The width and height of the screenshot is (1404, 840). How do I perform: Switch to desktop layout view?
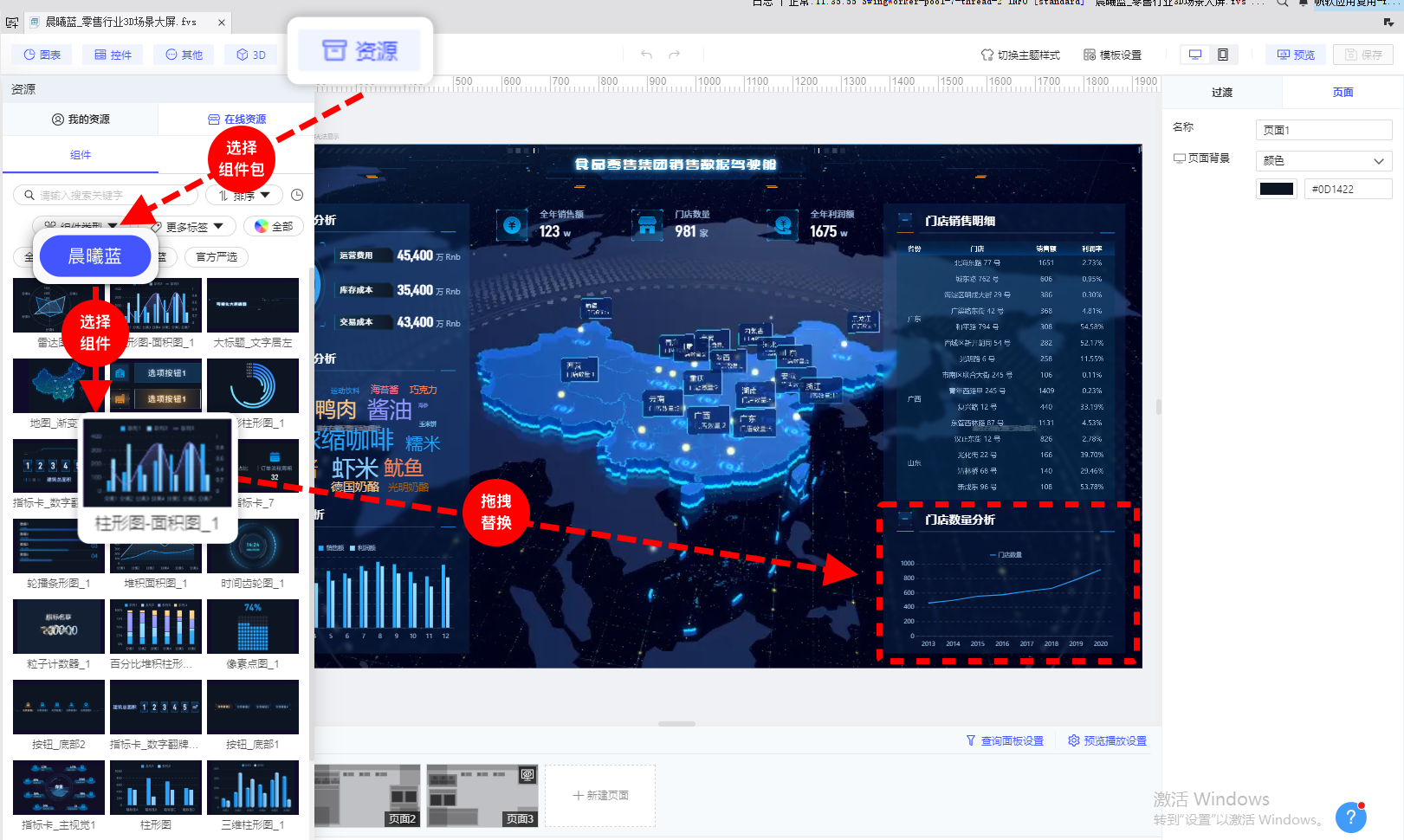coord(1195,55)
